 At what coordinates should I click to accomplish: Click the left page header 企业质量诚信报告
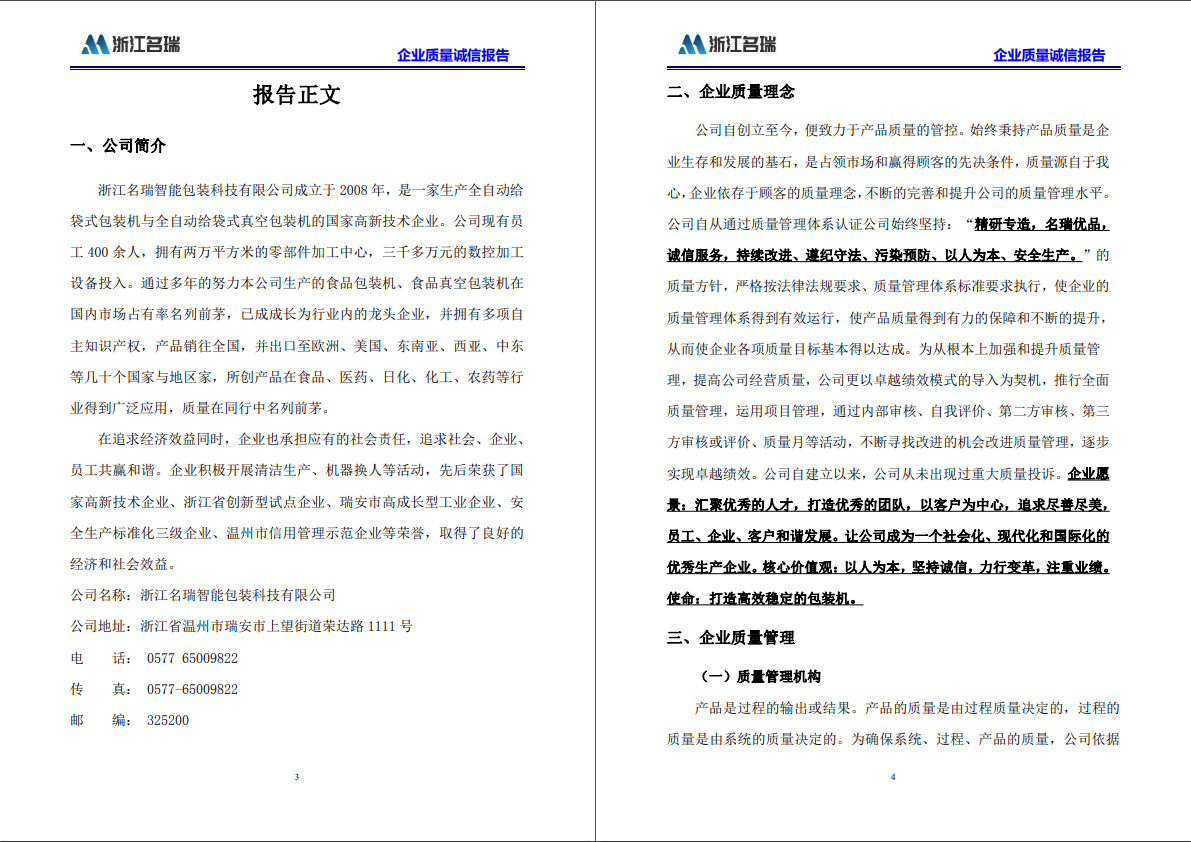point(453,56)
